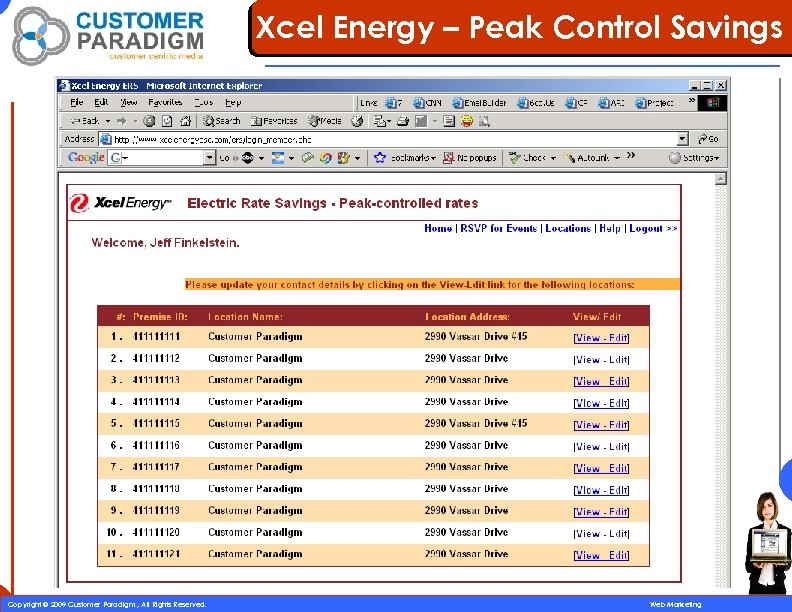Click View - Edit for row 10
Viewport: 792px width, 612px height.
pos(601,533)
